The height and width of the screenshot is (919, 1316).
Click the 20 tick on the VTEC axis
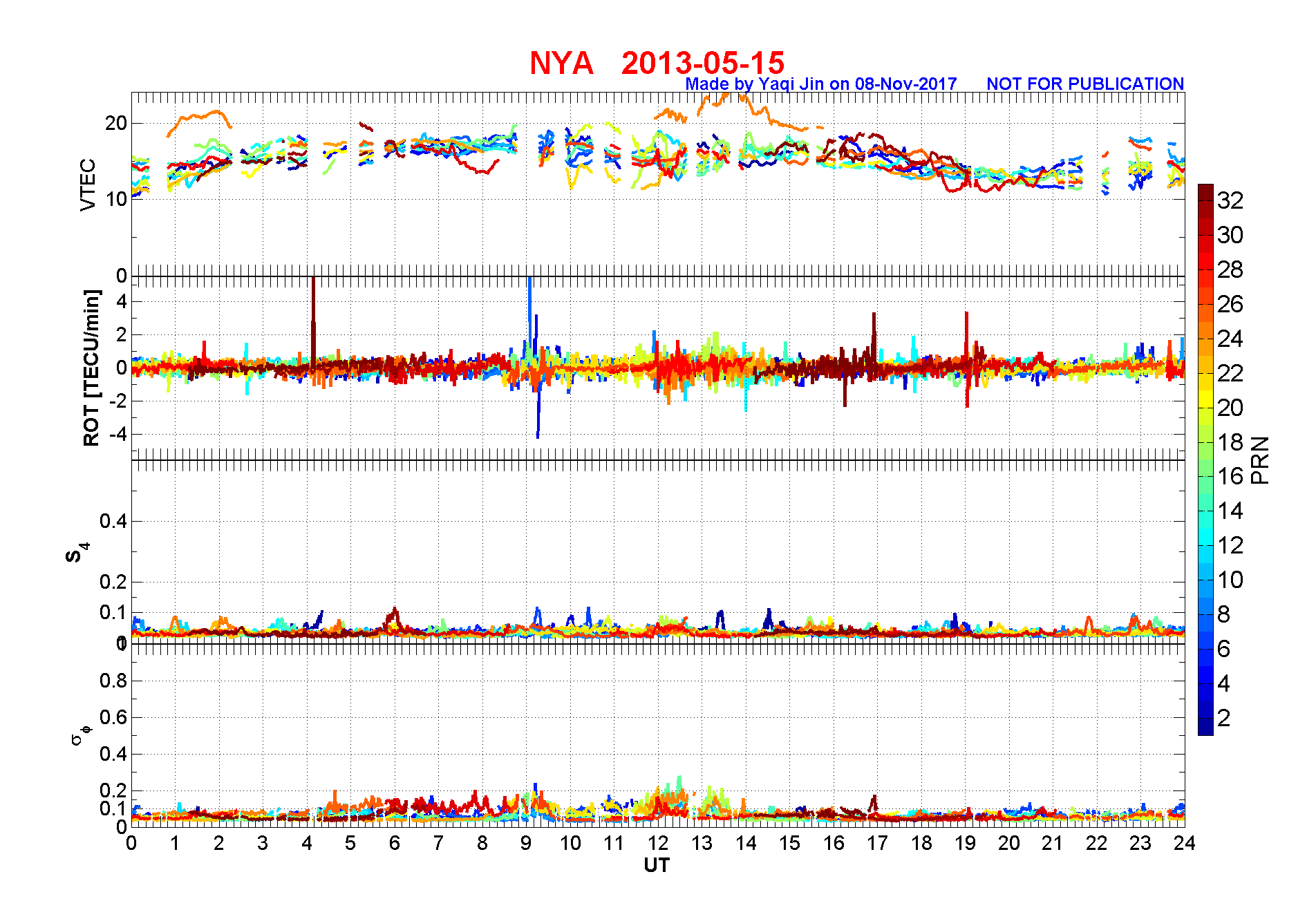pos(116,123)
